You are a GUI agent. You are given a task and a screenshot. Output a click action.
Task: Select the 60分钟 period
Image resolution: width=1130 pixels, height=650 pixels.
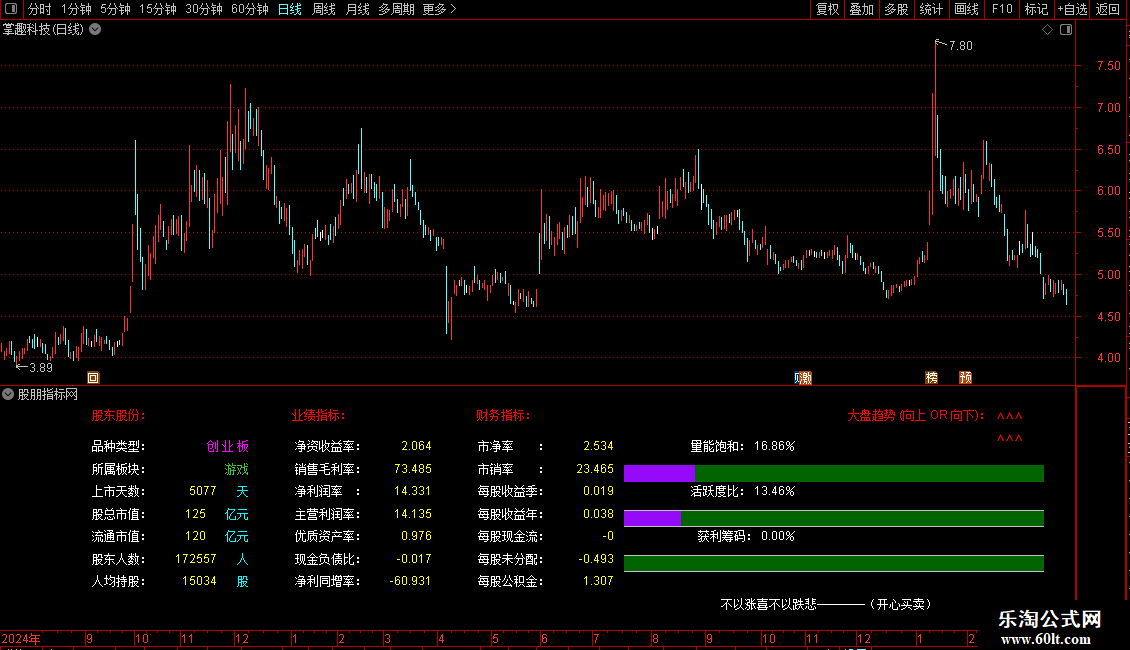(249, 9)
